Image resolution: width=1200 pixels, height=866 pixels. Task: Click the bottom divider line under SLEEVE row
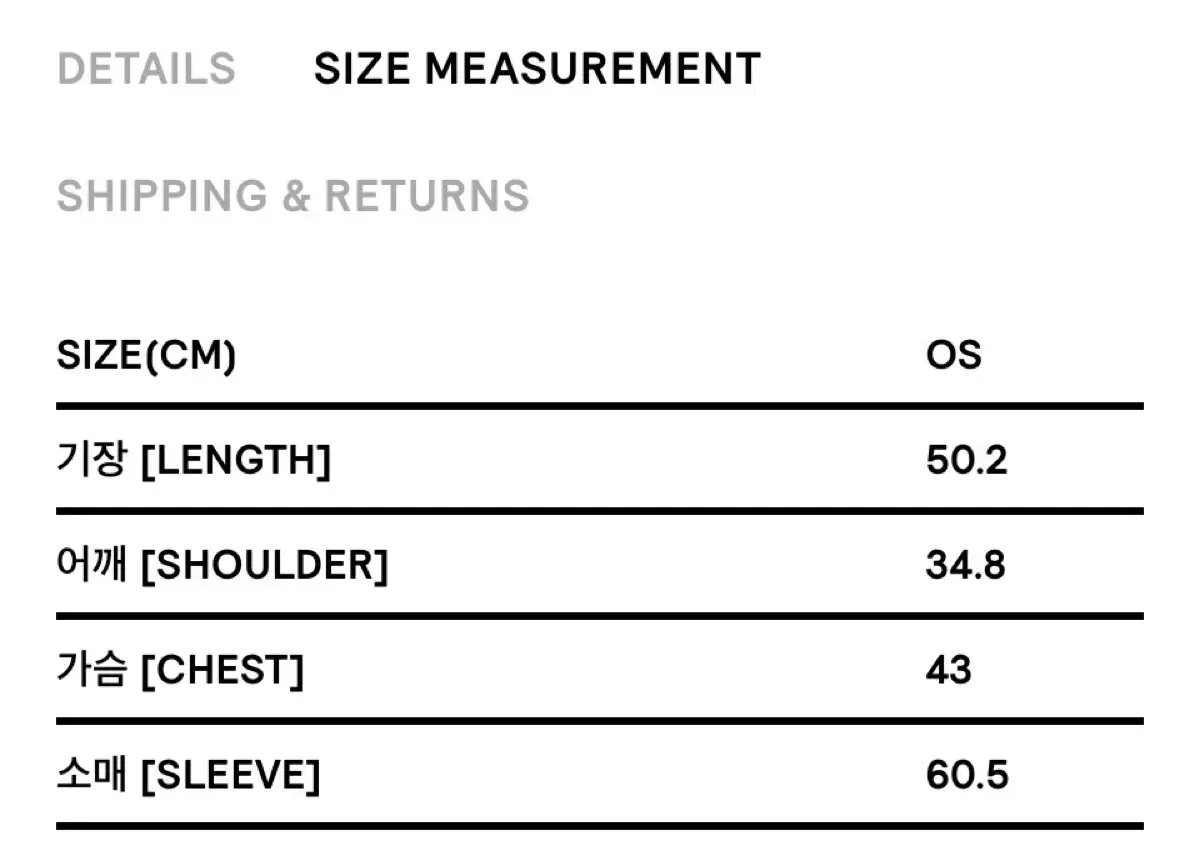[x=600, y=825]
